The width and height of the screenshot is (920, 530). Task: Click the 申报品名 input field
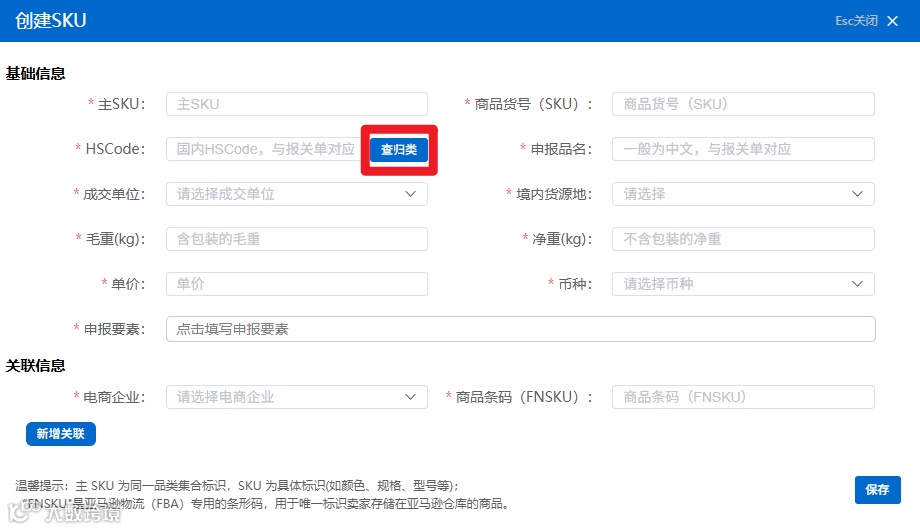[x=743, y=149]
